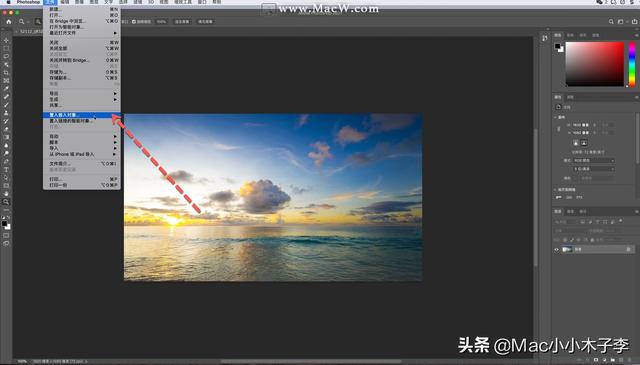Toggle visibility eye of the background layer
This screenshot has width=640, height=365.
pos(556,249)
